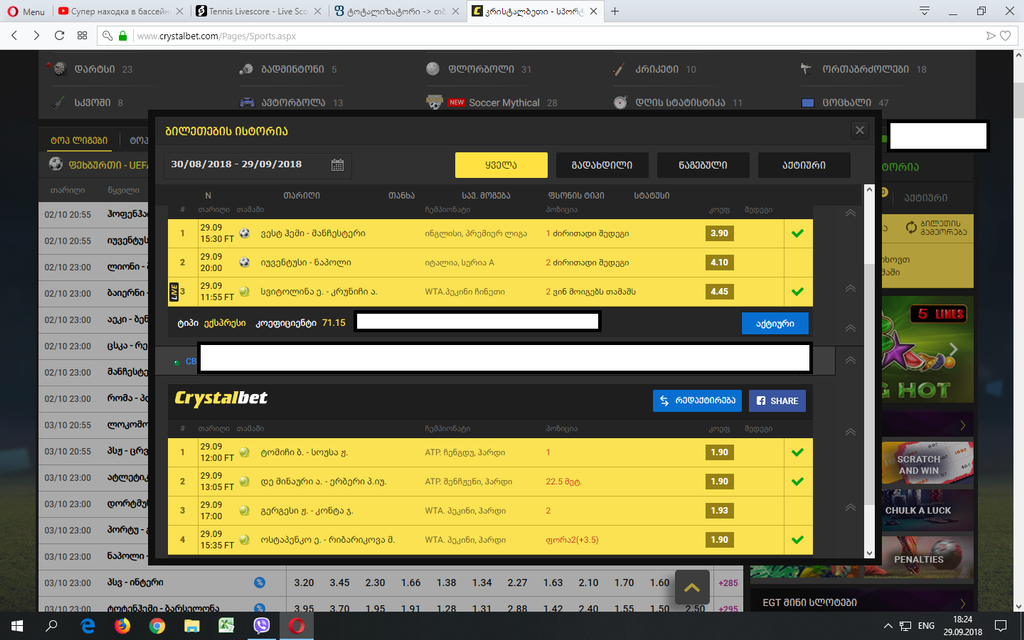Click the LIVE badge on row 3
This screenshot has width=1024, height=640.
tap(174, 292)
